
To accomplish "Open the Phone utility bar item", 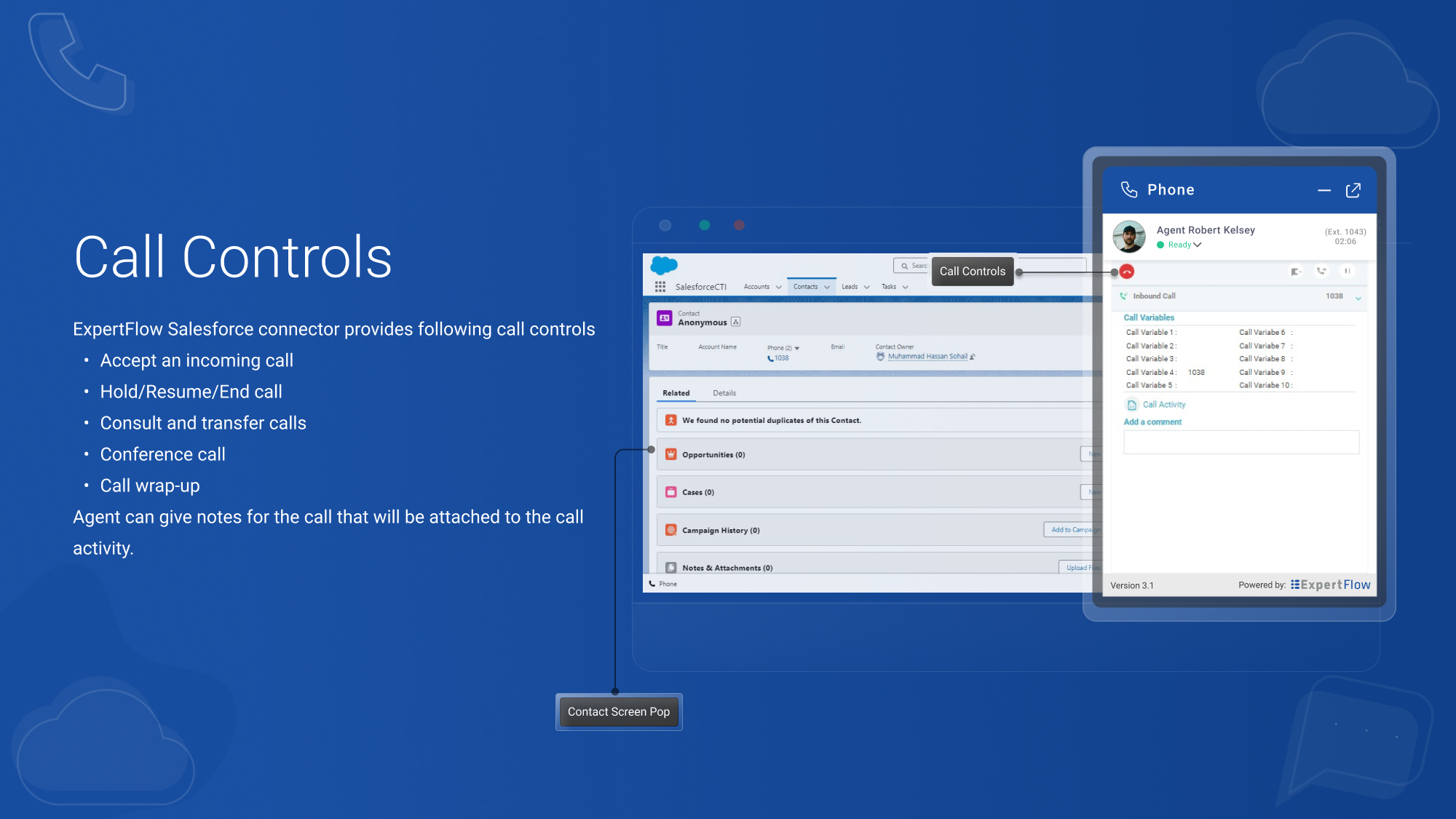I will pos(663,584).
